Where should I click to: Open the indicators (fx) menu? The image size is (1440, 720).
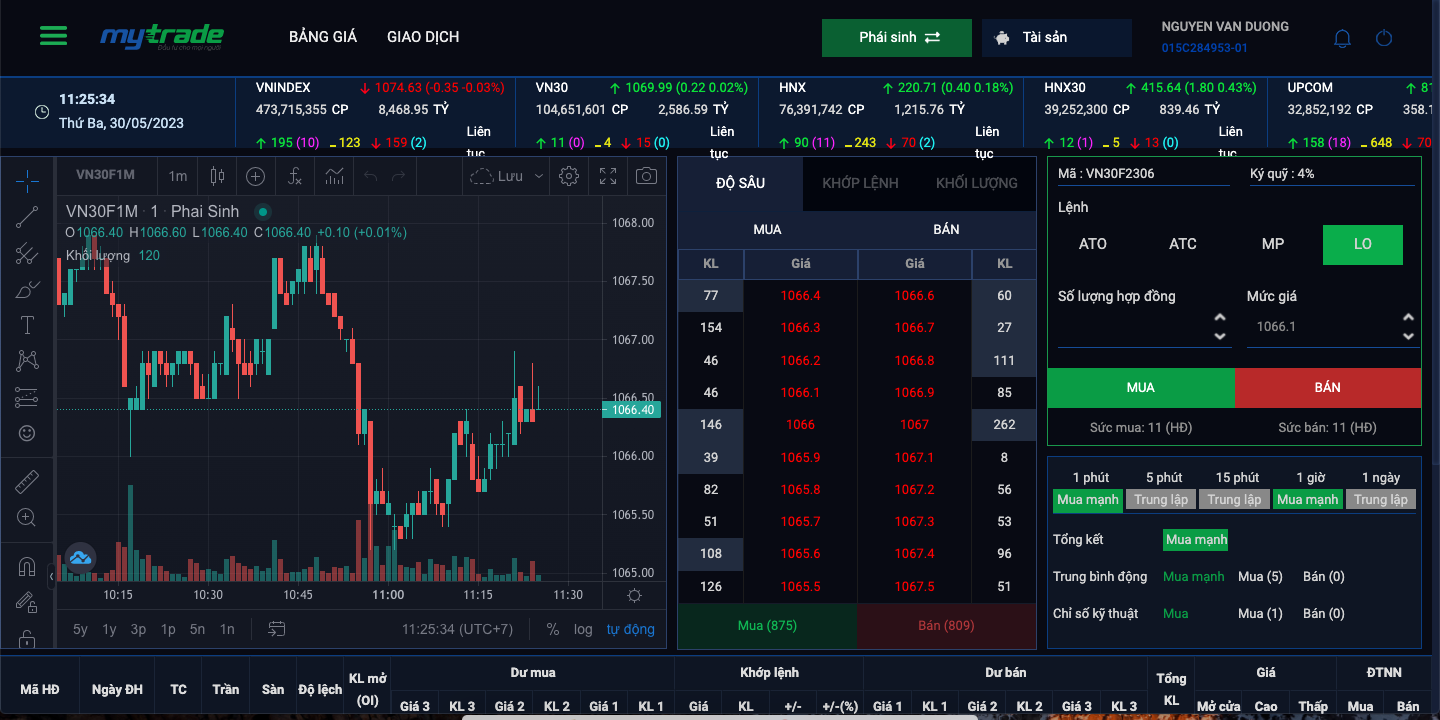tap(295, 176)
